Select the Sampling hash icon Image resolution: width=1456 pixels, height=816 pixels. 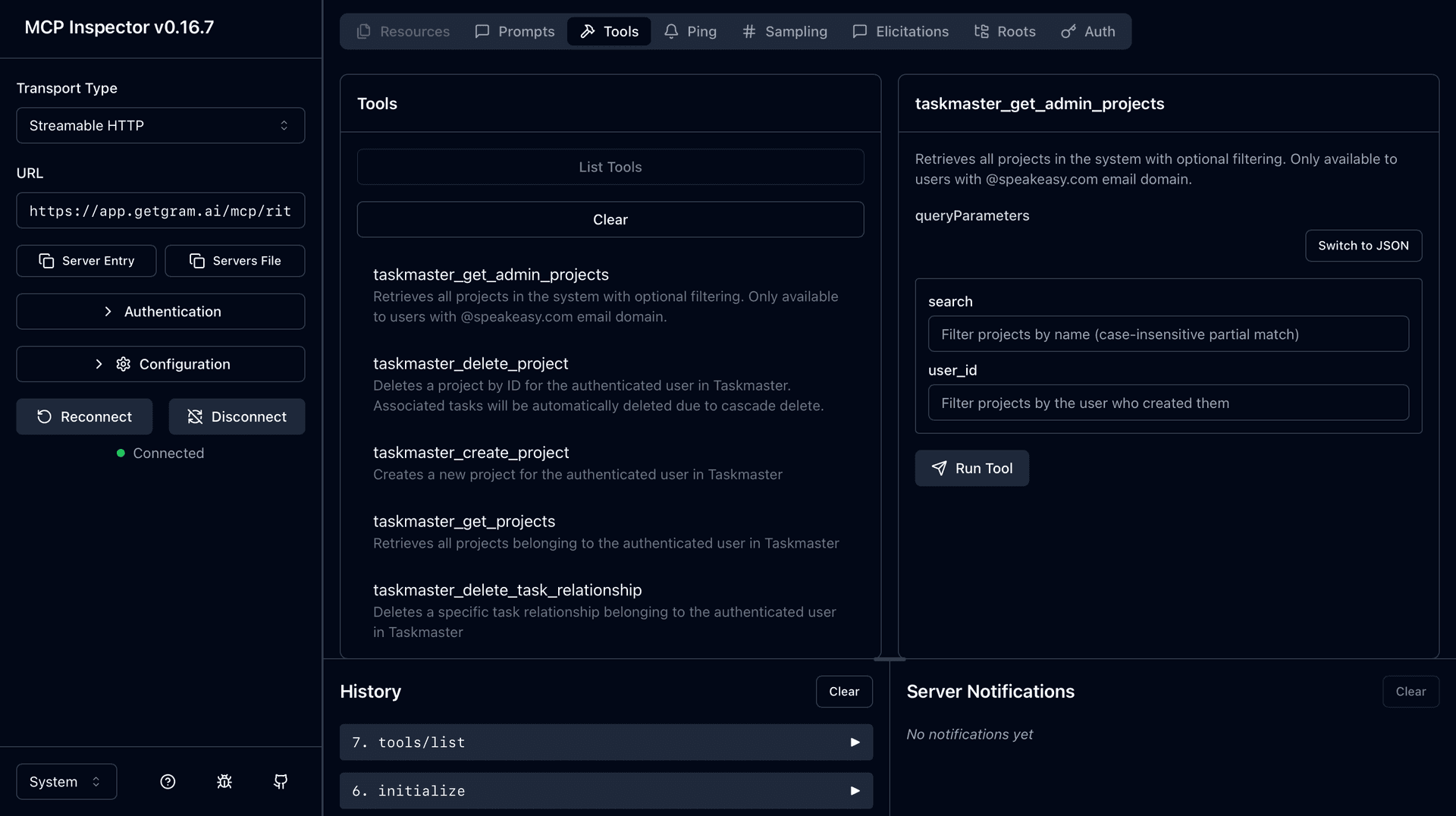pyautogui.click(x=749, y=31)
